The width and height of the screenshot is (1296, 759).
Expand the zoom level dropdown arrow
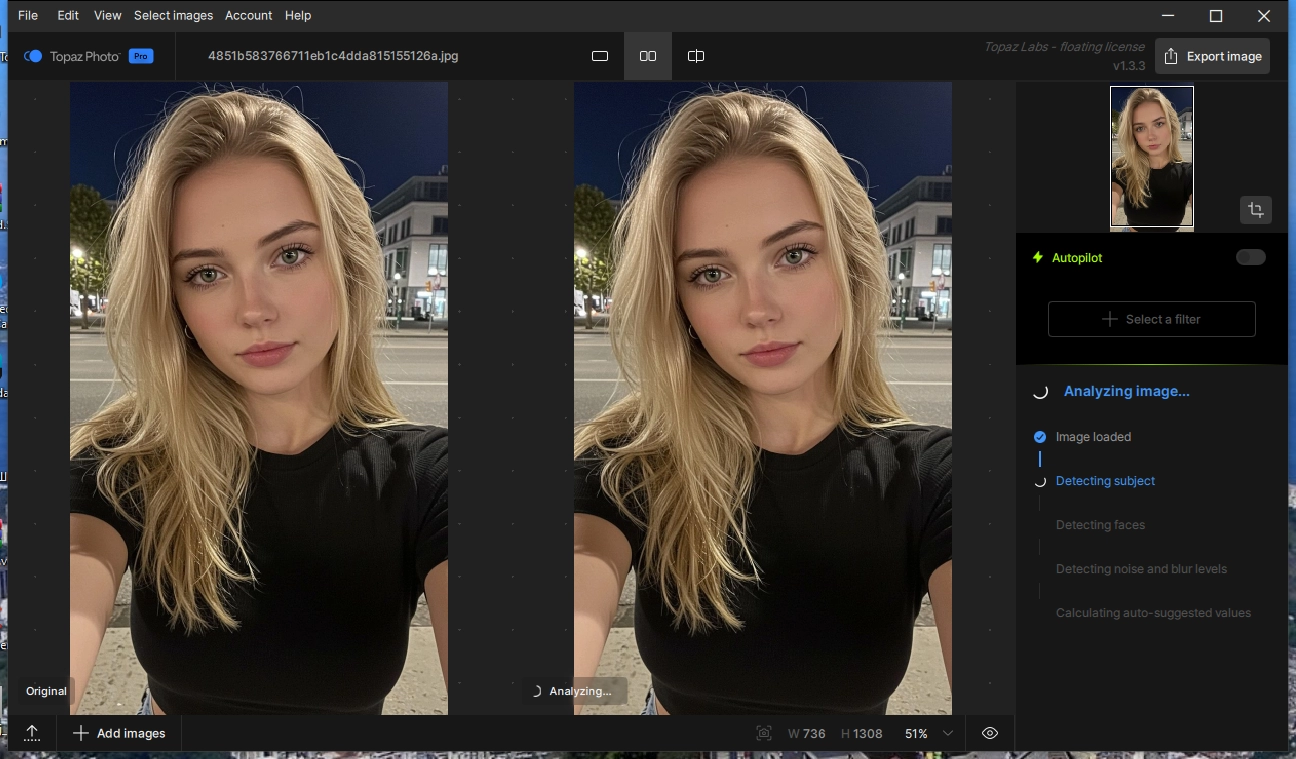948,733
